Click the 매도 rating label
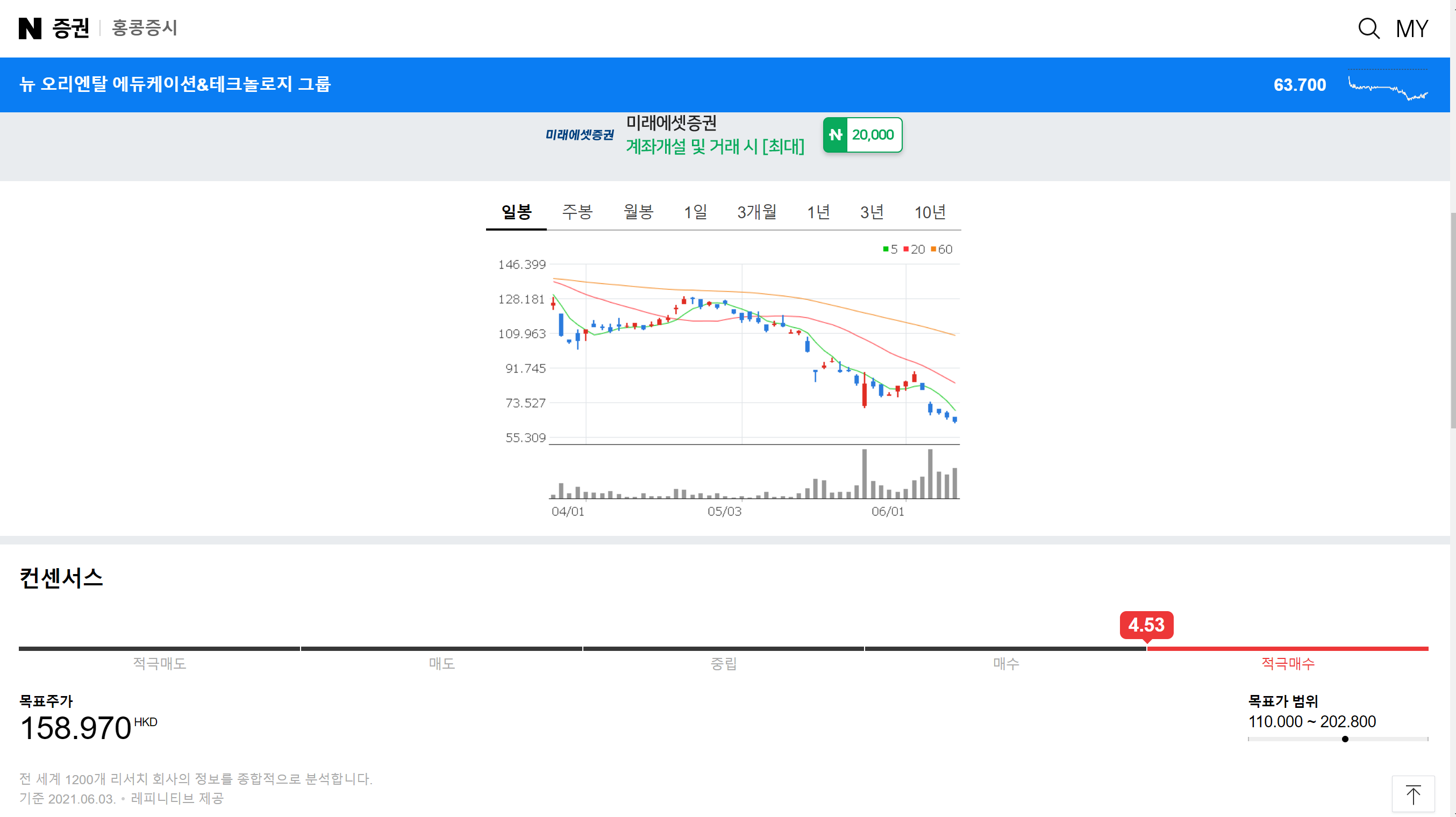The height and width of the screenshot is (817, 1456). point(441,663)
